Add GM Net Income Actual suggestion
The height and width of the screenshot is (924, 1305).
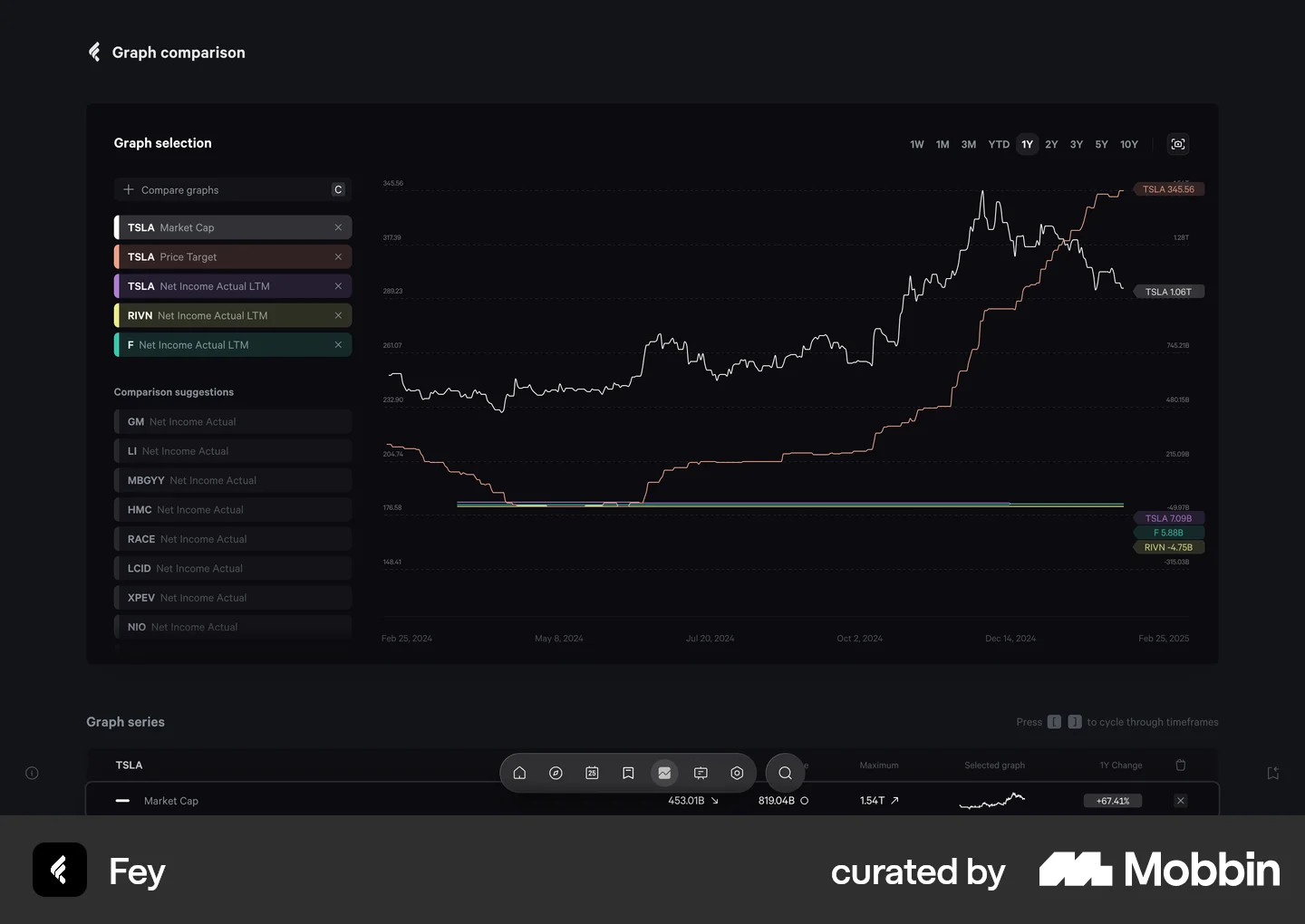pos(233,422)
